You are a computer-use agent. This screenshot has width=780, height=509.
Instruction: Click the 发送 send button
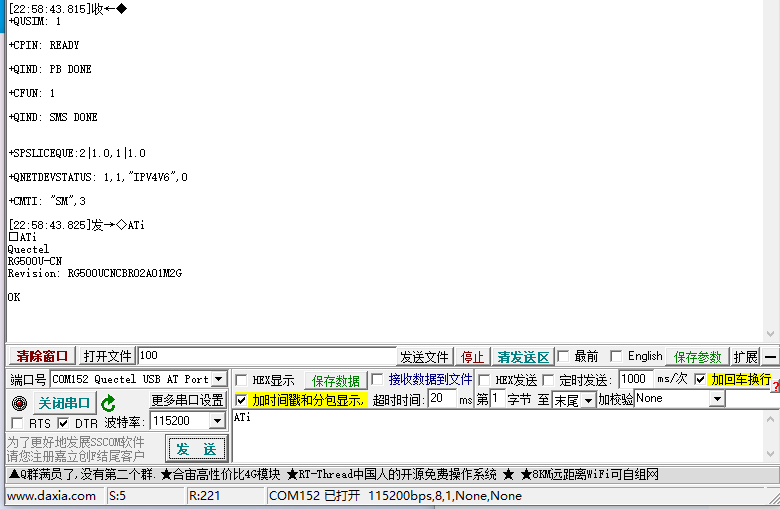point(196,449)
